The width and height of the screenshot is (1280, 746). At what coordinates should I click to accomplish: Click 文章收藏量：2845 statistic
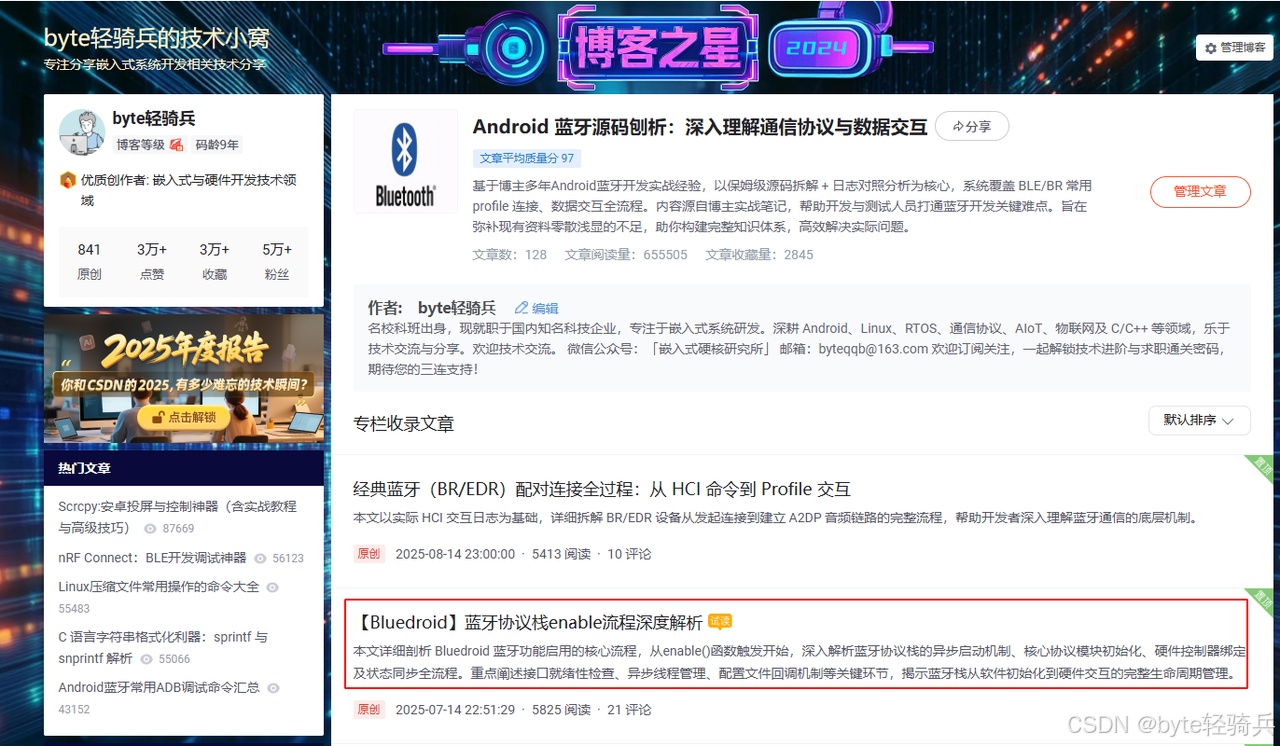[760, 255]
